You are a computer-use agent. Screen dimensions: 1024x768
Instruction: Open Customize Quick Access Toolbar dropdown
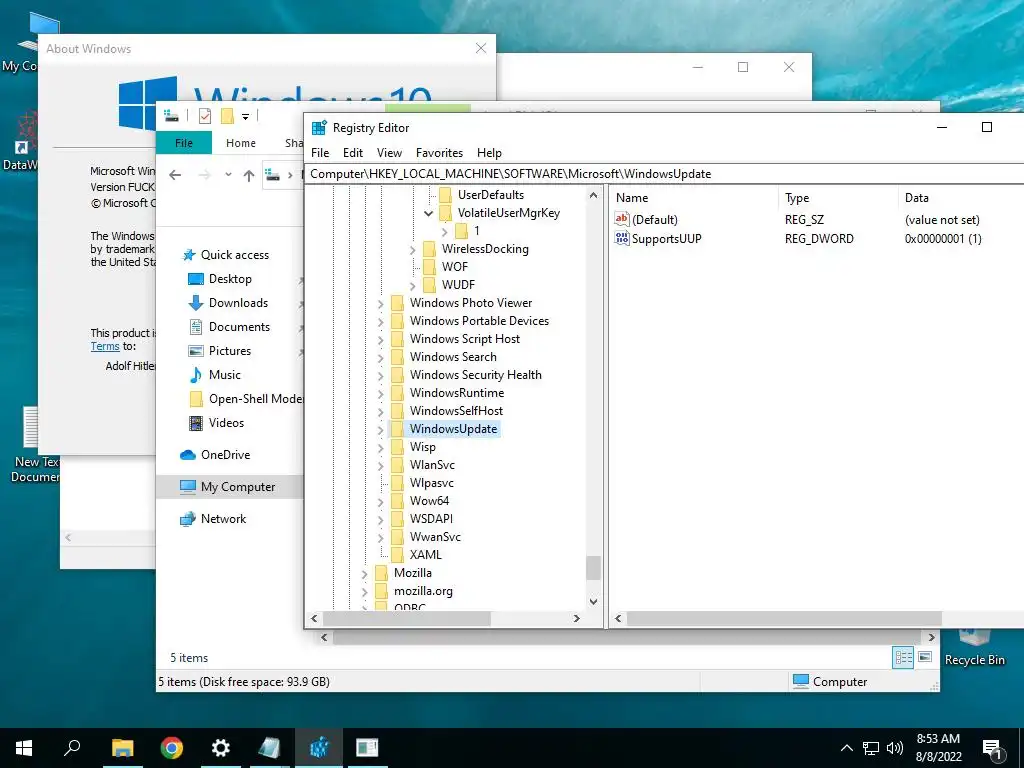(x=246, y=117)
